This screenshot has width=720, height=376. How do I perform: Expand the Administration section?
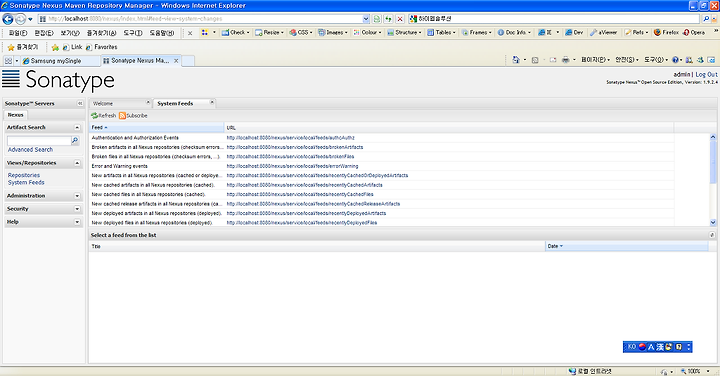click(x=77, y=196)
